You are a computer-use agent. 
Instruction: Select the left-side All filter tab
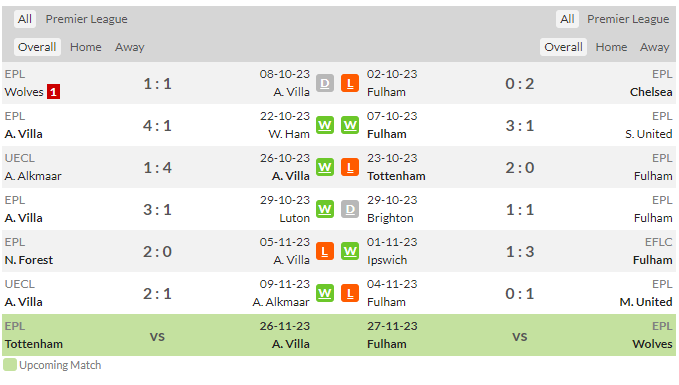pos(25,19)
